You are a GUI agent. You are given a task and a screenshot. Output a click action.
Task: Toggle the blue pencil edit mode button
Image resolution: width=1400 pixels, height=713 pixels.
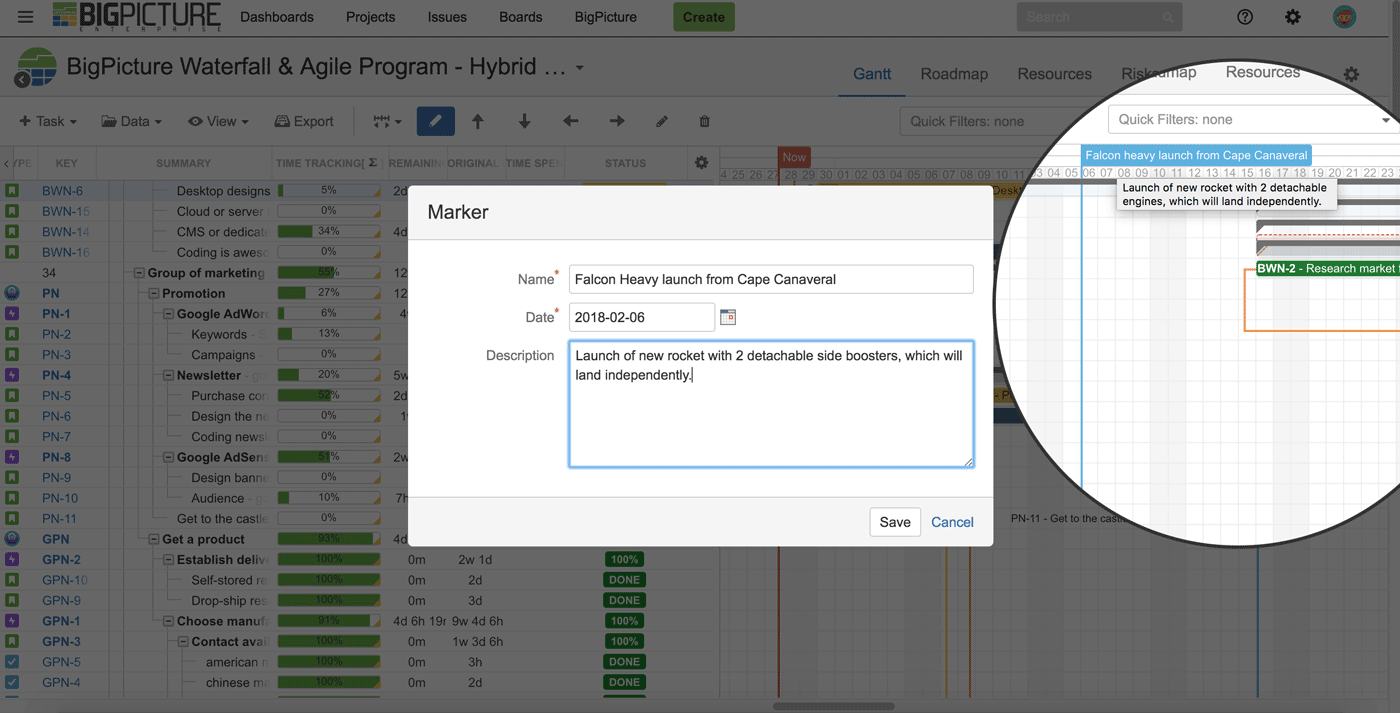click(x=435, y=121)
